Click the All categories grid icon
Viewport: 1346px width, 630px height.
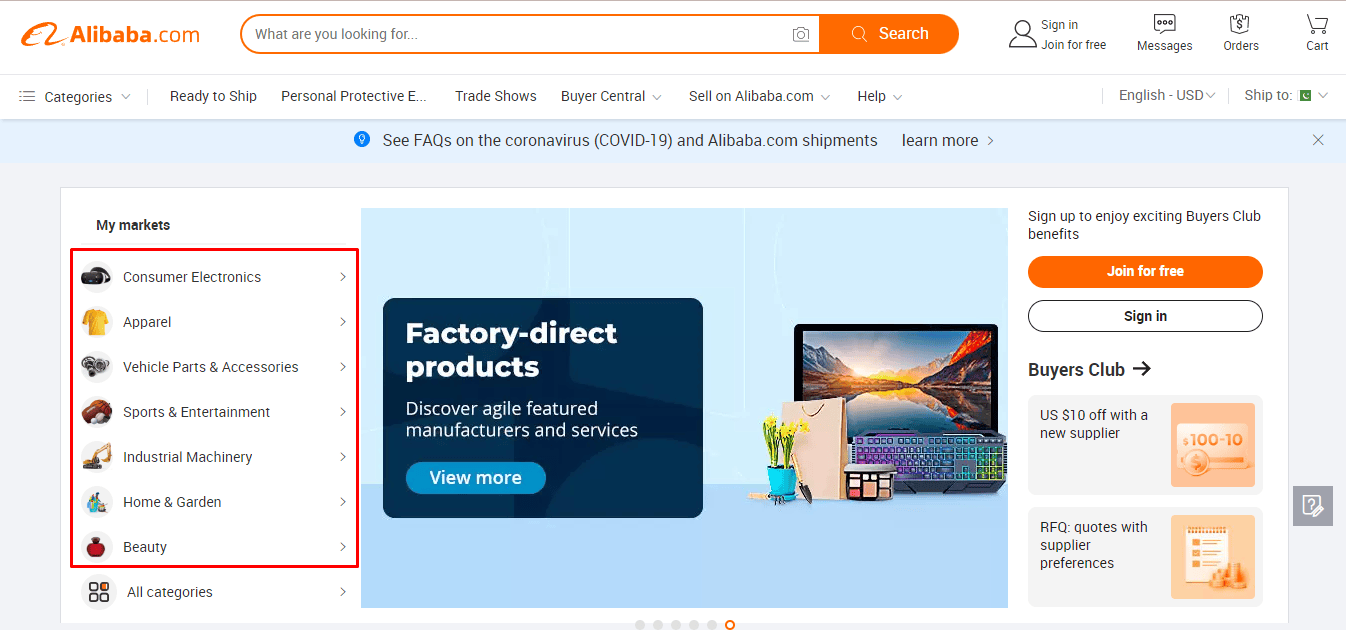pos(99,592)
